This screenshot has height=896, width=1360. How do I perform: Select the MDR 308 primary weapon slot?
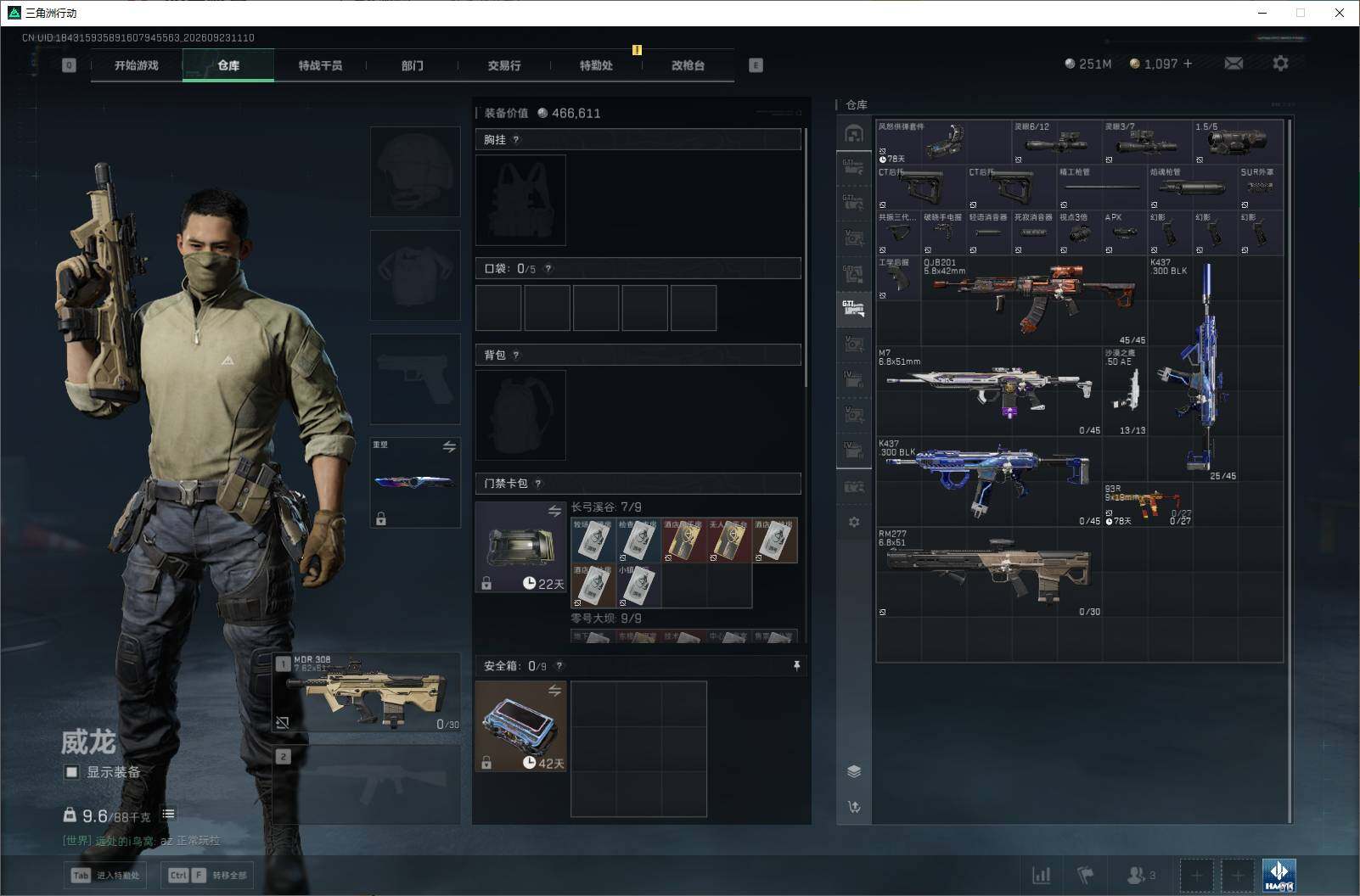[x=367, y=692]
